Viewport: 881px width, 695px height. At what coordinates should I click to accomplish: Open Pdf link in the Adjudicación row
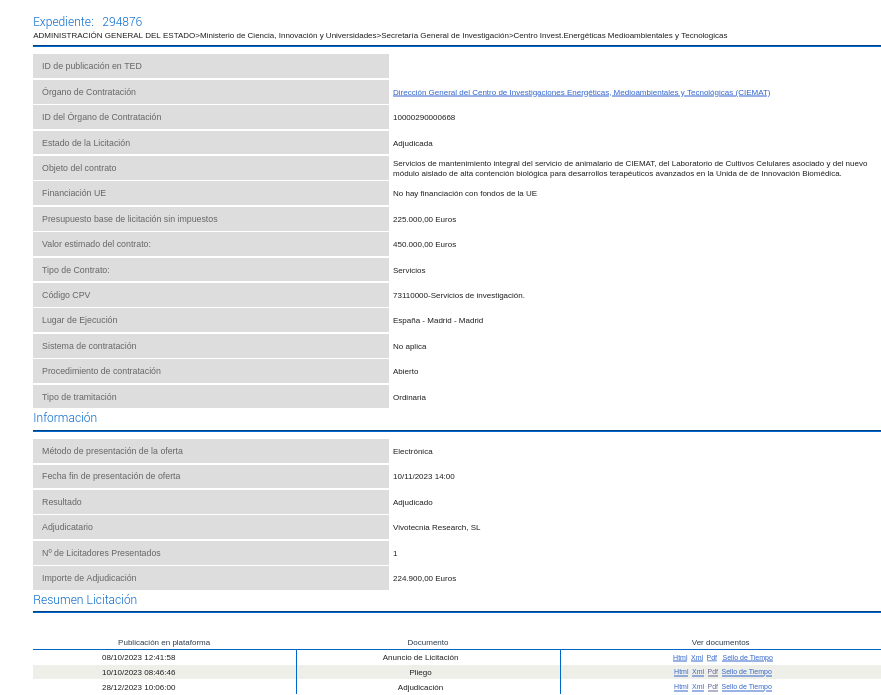click(712, 687)
